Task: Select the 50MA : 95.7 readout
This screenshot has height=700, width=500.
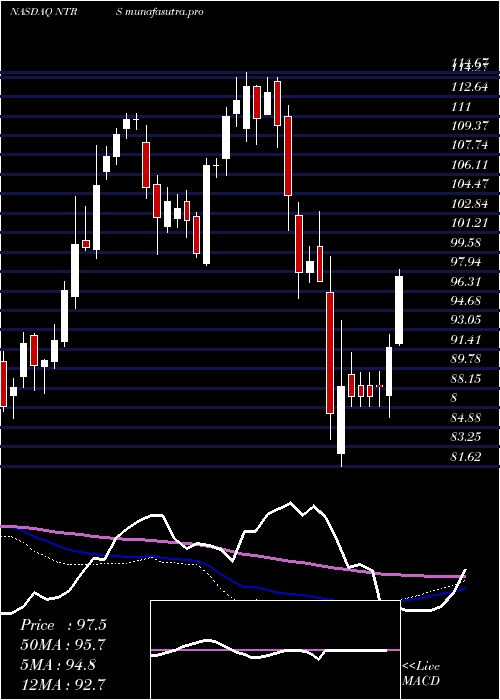Action: coord(63,645)
